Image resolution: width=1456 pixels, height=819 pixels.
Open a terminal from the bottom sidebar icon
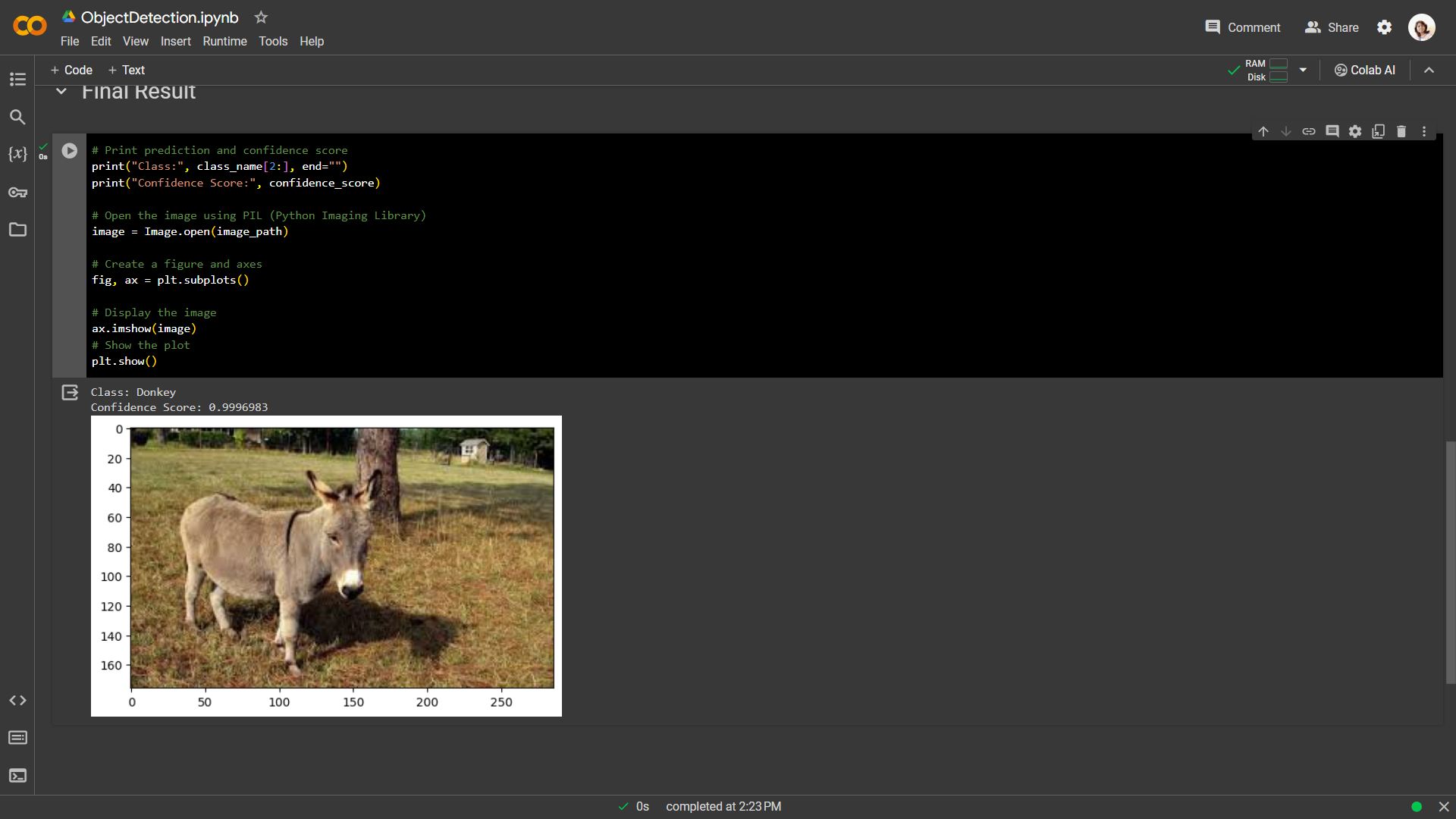point(17,776)
